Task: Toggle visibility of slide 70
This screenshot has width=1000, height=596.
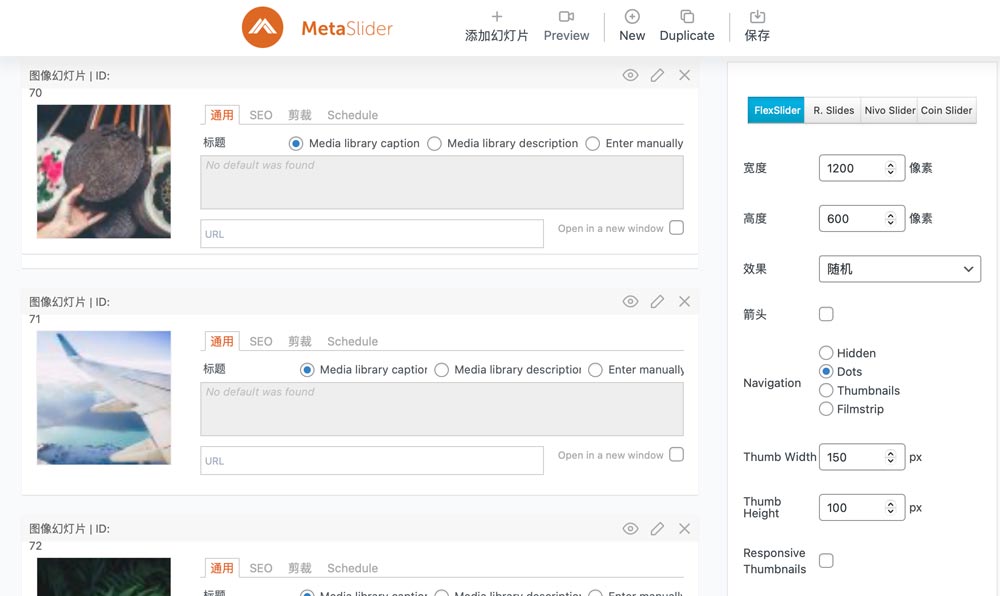Action: pyautogui.click(x=630, y=75)
